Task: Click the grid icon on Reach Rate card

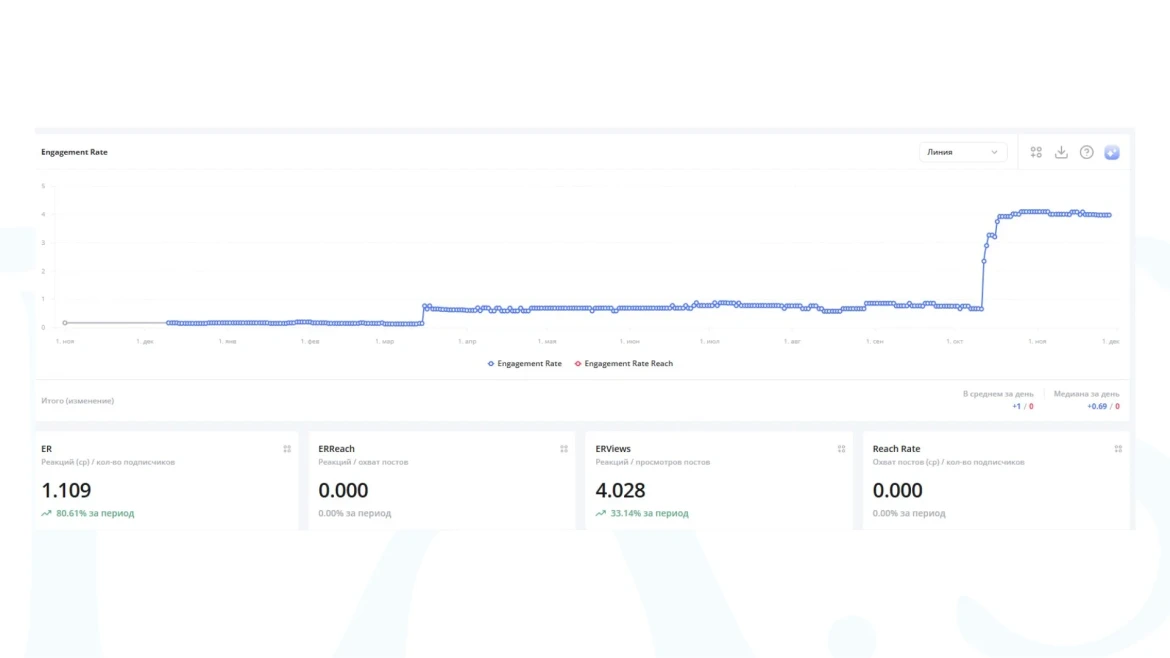Action: 1118,449
